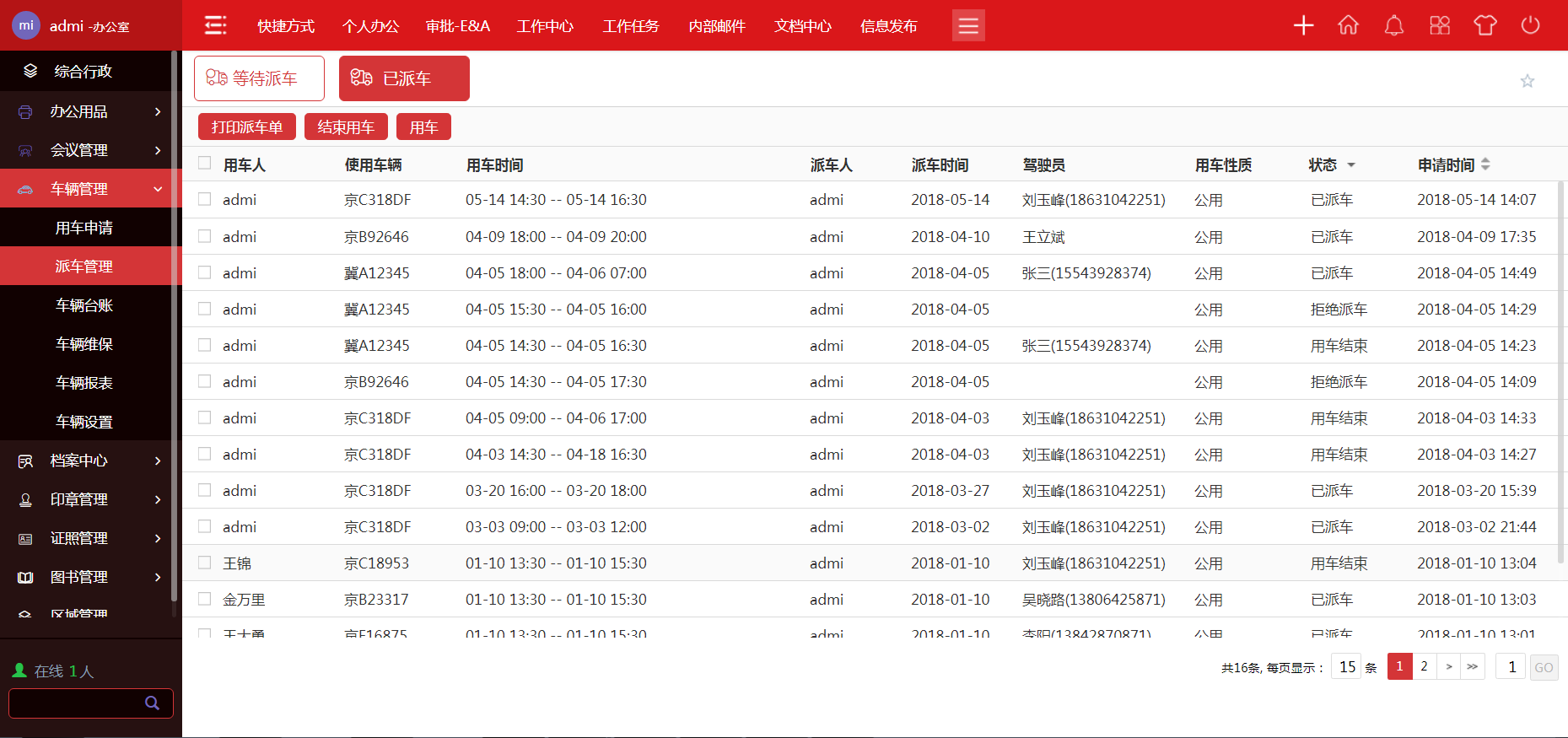Favorite this page with star icon
Image resolution: width=1568 pixels, height=738 pixels.
click(x=1527, y=81)
